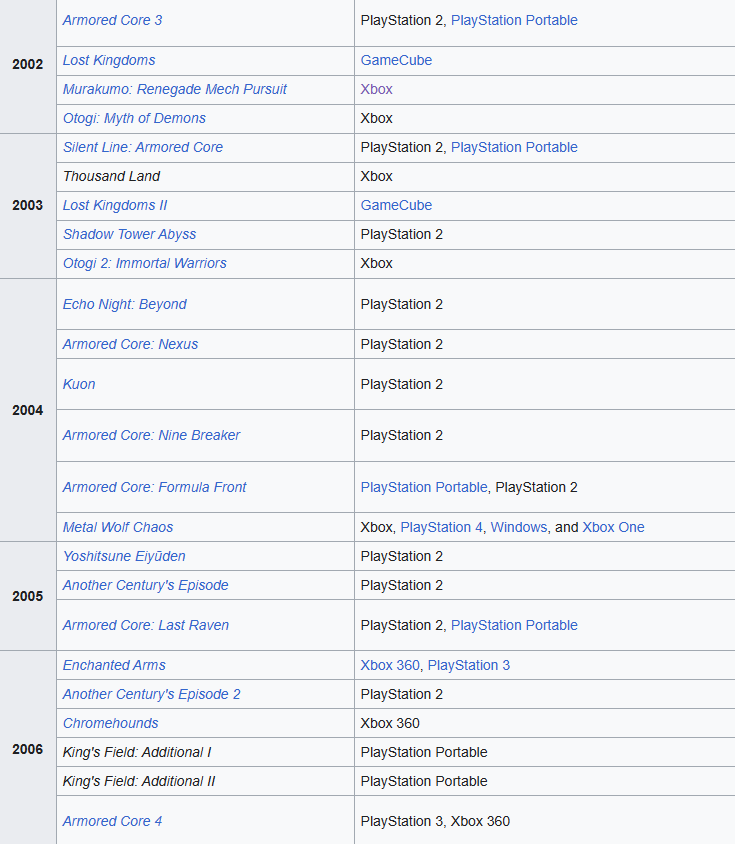Click PlayStation 2 text in Armored Core: Nexus row
The image size is (735, 844).
(x=402, y=344)
